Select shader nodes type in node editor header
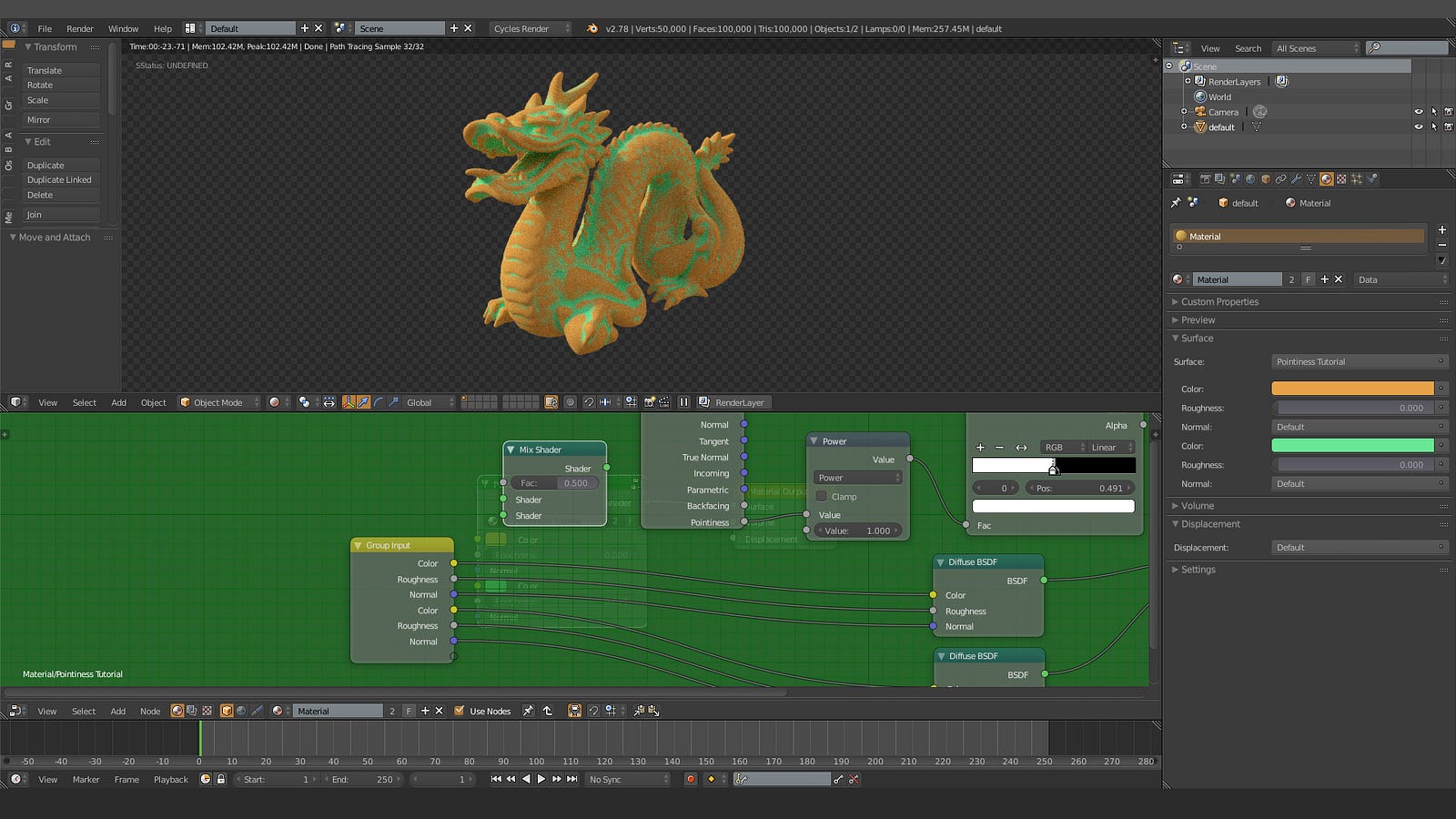Image resolution: width=1456 pixels, height=819 pixels. pos(177,711)
